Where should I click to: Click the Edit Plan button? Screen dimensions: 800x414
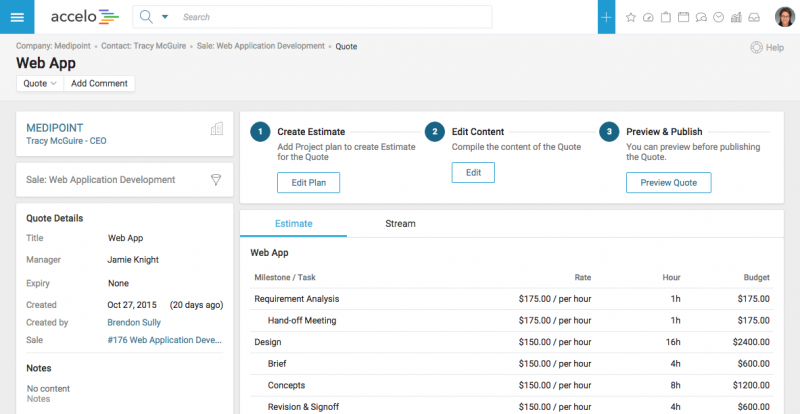click(x=308, y=183)
